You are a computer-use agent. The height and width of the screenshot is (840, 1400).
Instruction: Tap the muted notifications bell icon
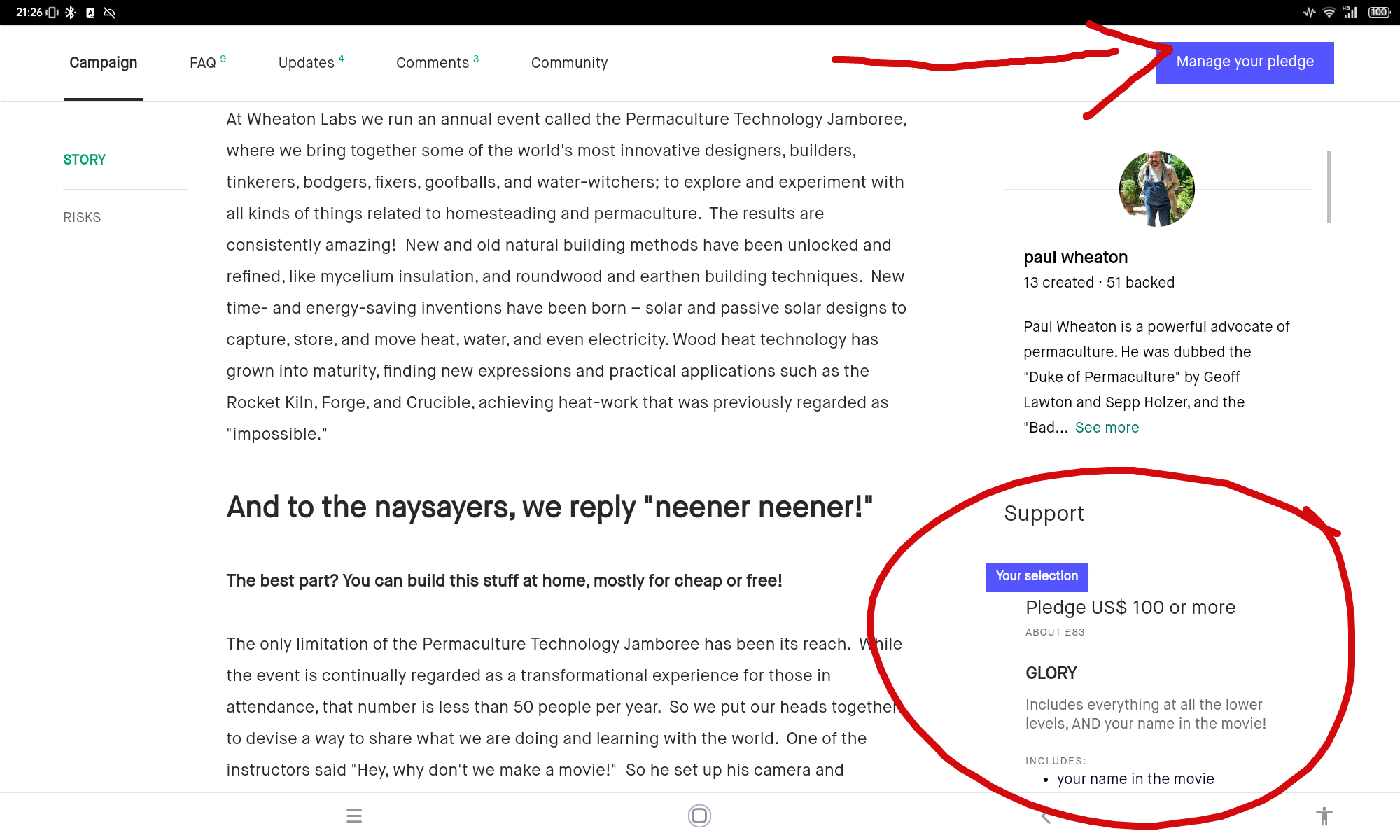click(109, 13)
